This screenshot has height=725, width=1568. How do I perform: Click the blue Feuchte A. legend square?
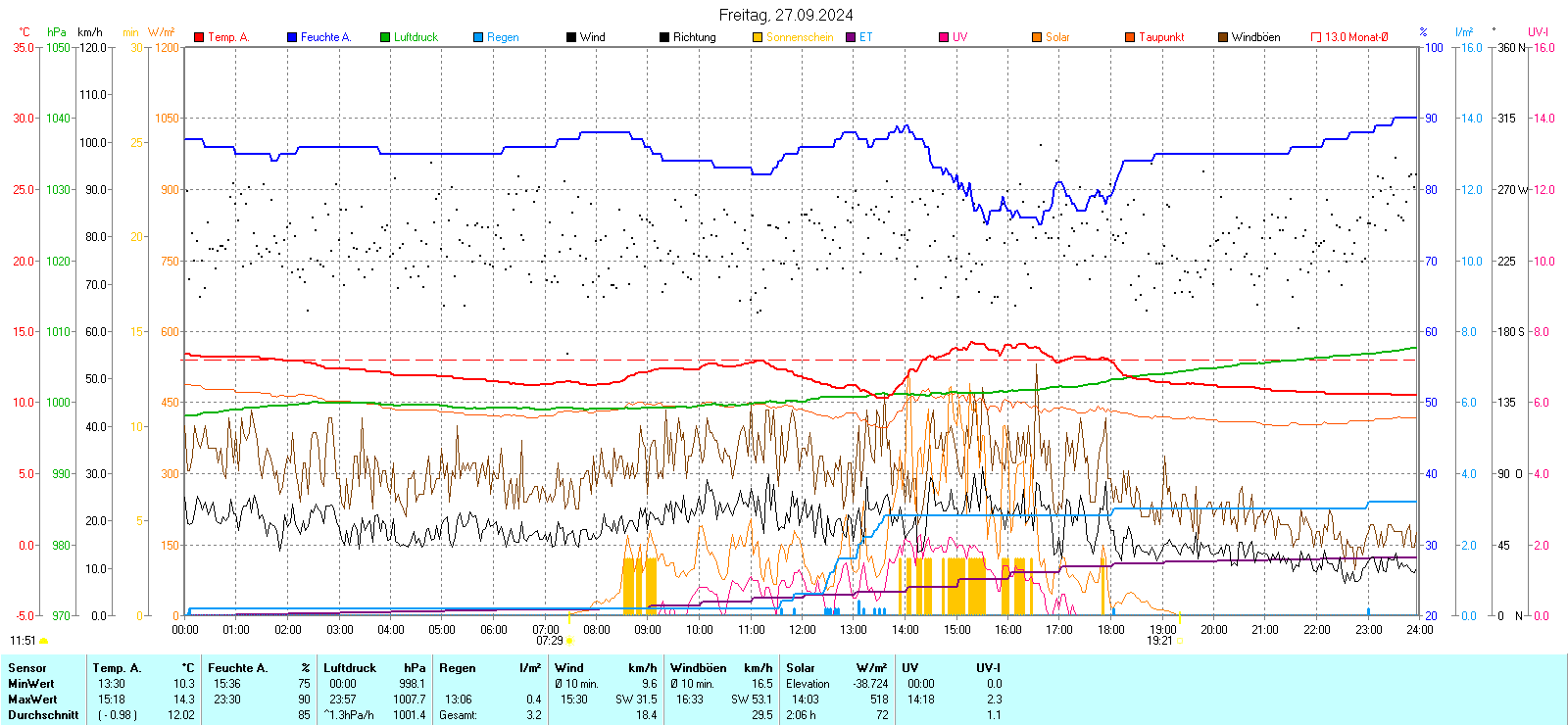(x=292, y=37)
